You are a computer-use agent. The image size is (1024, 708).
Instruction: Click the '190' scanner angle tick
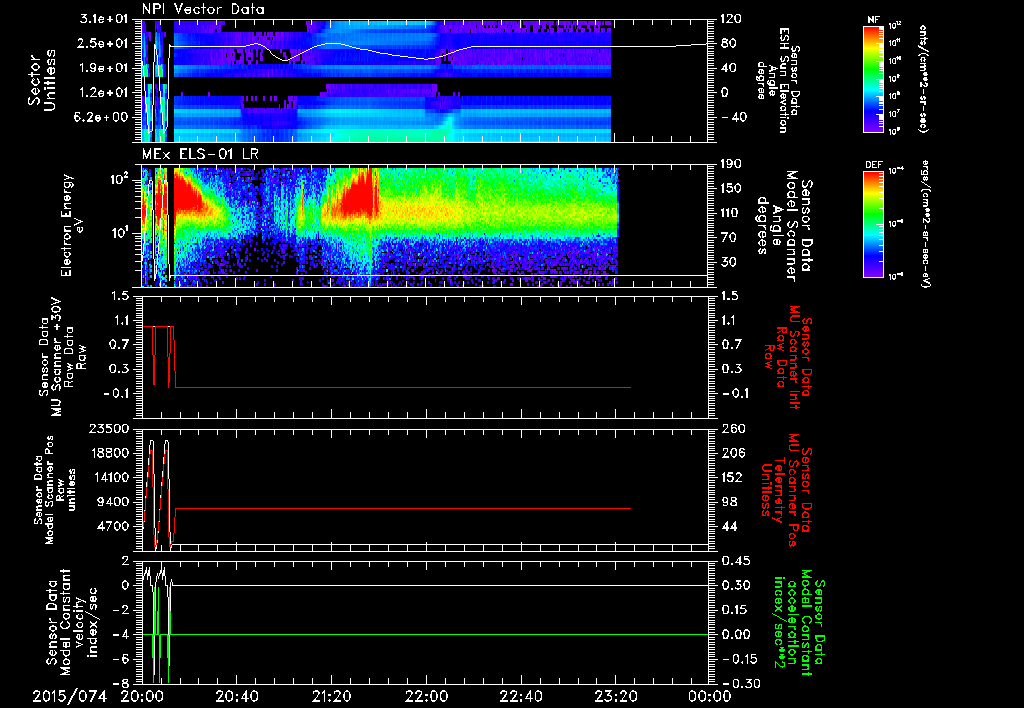(731, 164)
